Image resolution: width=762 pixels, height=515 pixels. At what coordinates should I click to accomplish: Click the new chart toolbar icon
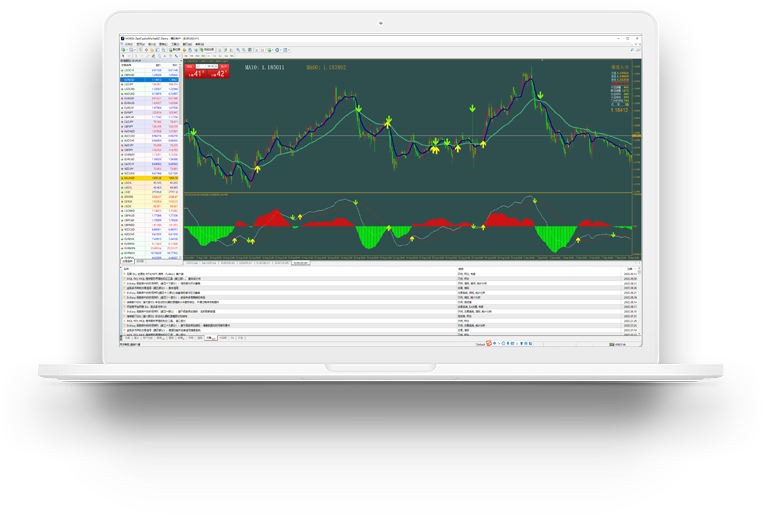(x=123, y=51)
